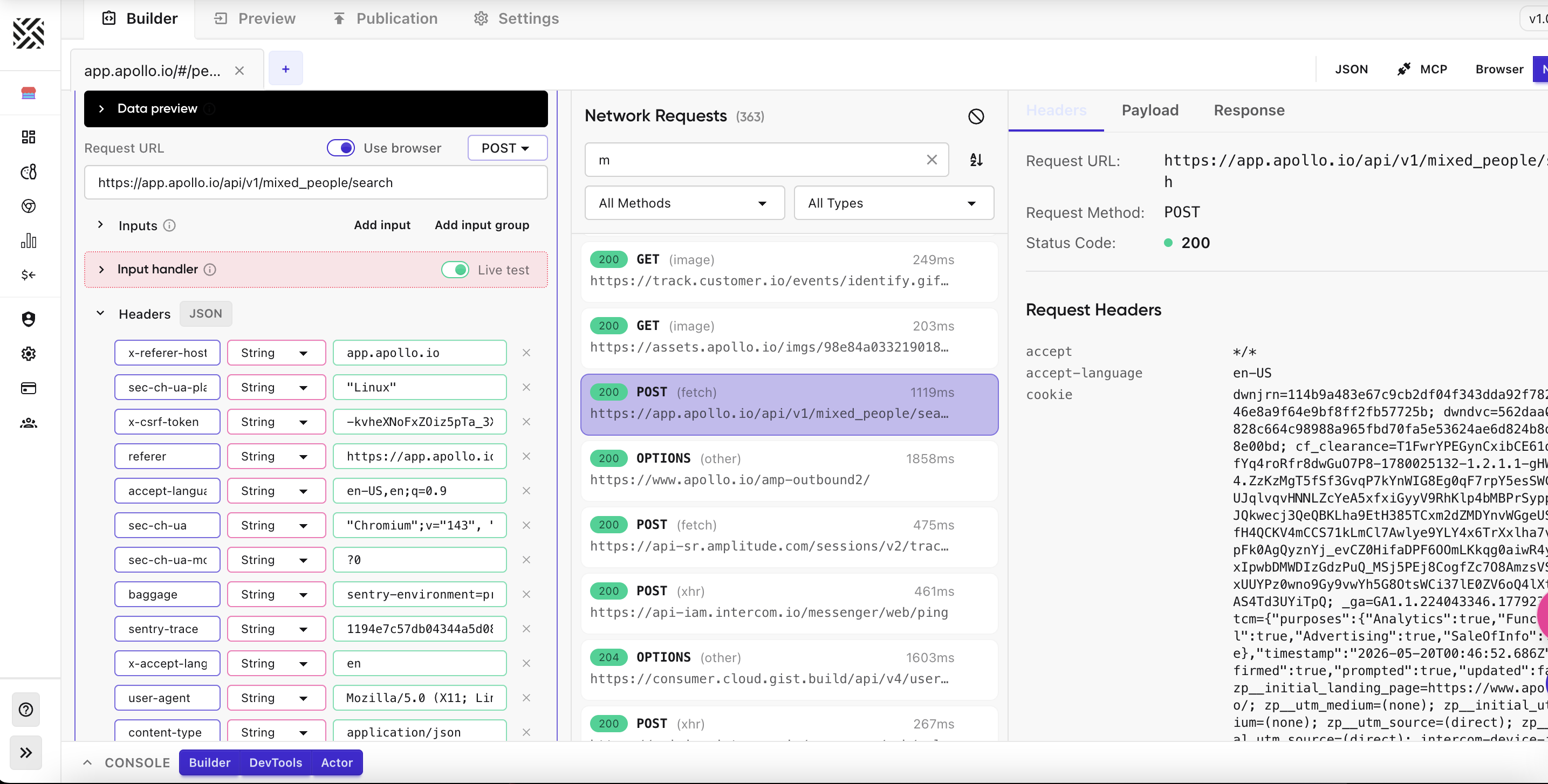Click the Input handler info icon
Viewport: 1548px width, 784px height.
point(210,270)
